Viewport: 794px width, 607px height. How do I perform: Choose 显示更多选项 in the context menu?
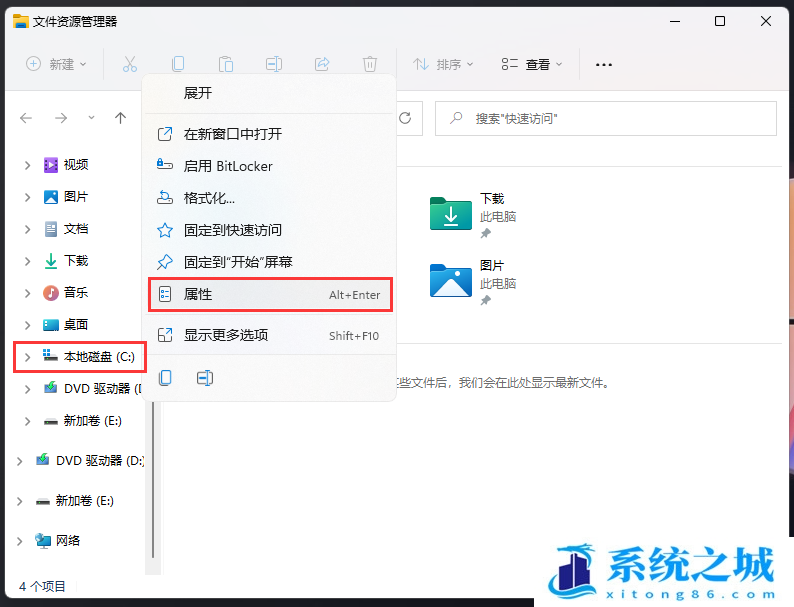(x=270, y=335)
